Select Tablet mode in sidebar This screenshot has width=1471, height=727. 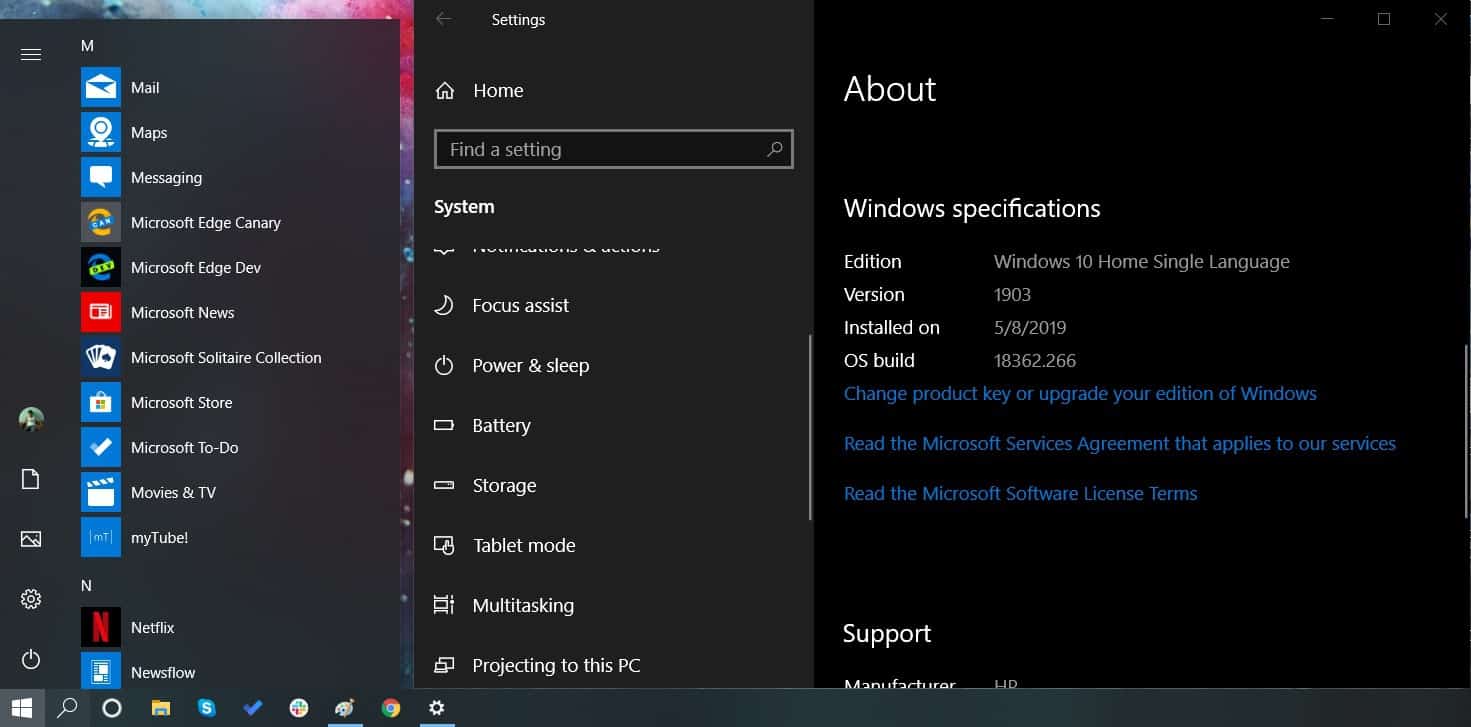point(523,546)
